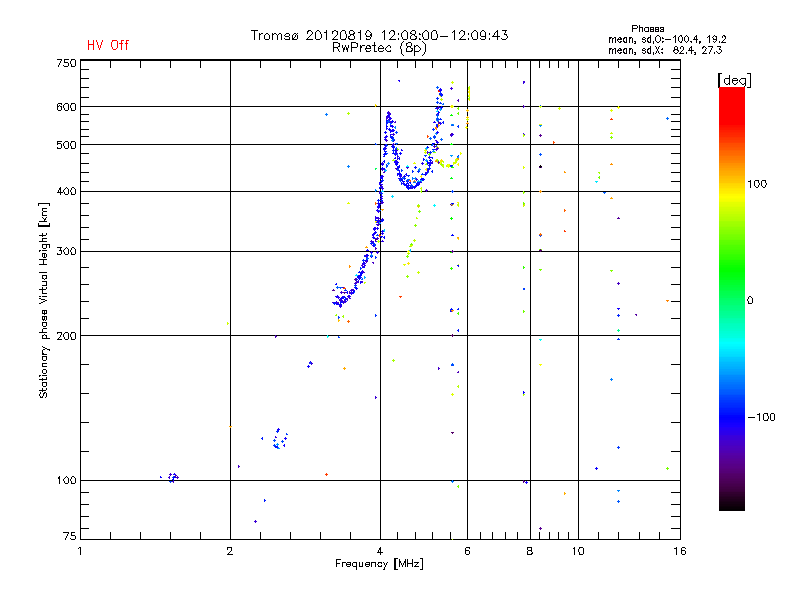Select the 'mean, sd,O:-100.4, 19.2' line
This screenshot has height=600, width=800.
pos(667,39)
